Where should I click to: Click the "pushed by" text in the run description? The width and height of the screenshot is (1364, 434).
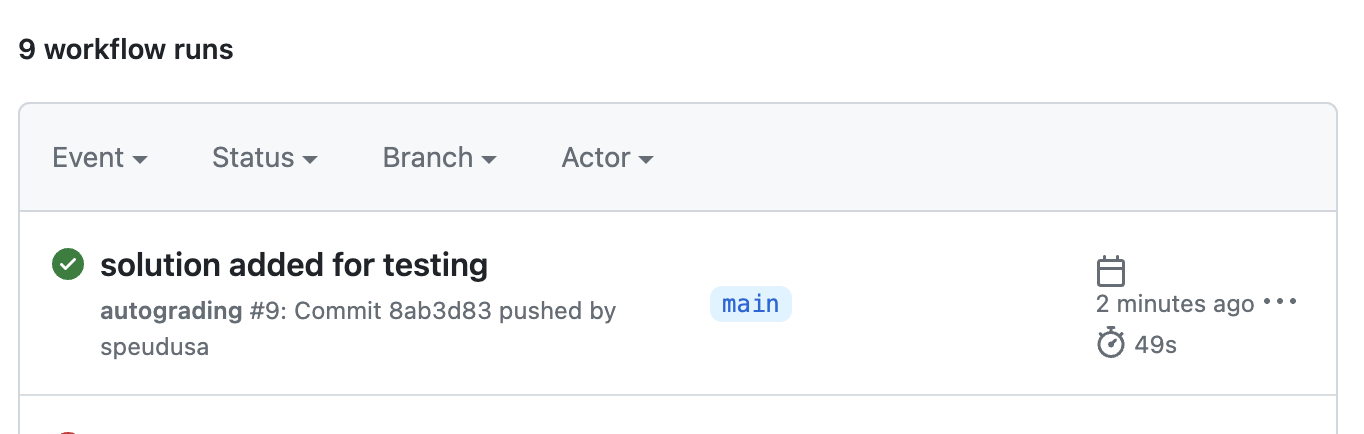558,311
